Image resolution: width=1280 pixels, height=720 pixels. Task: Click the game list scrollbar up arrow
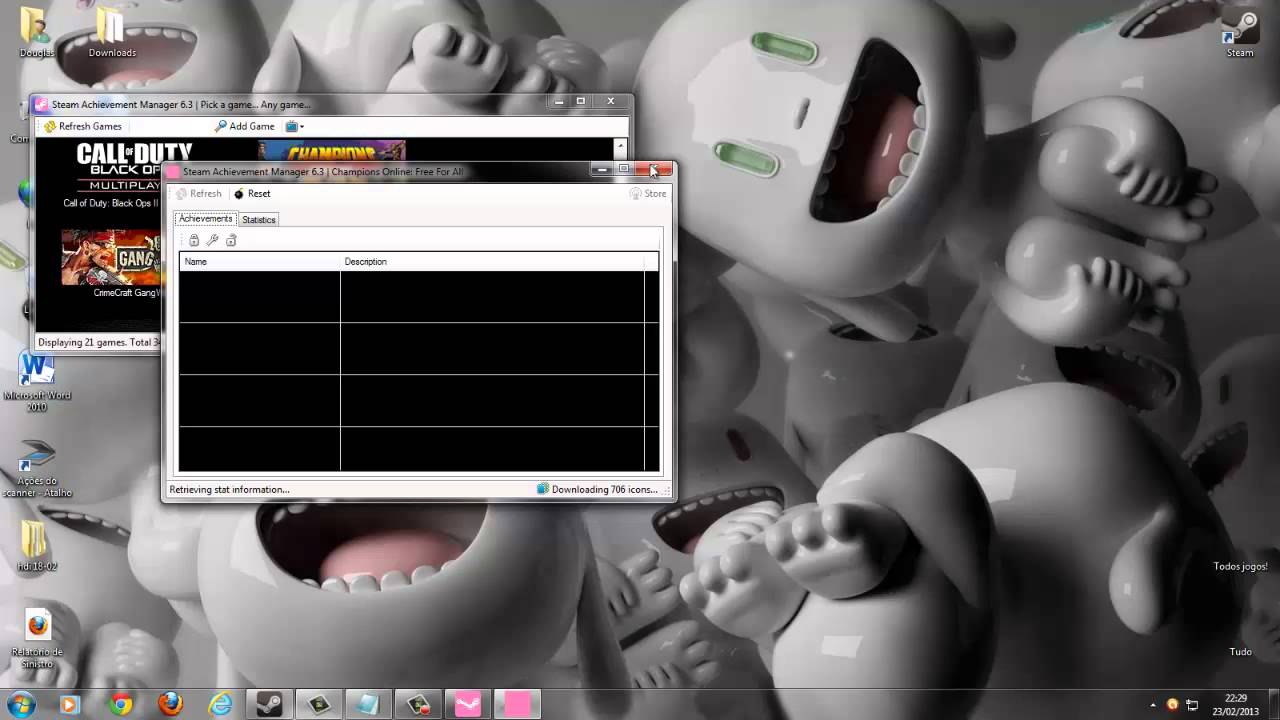coord(621,146)
